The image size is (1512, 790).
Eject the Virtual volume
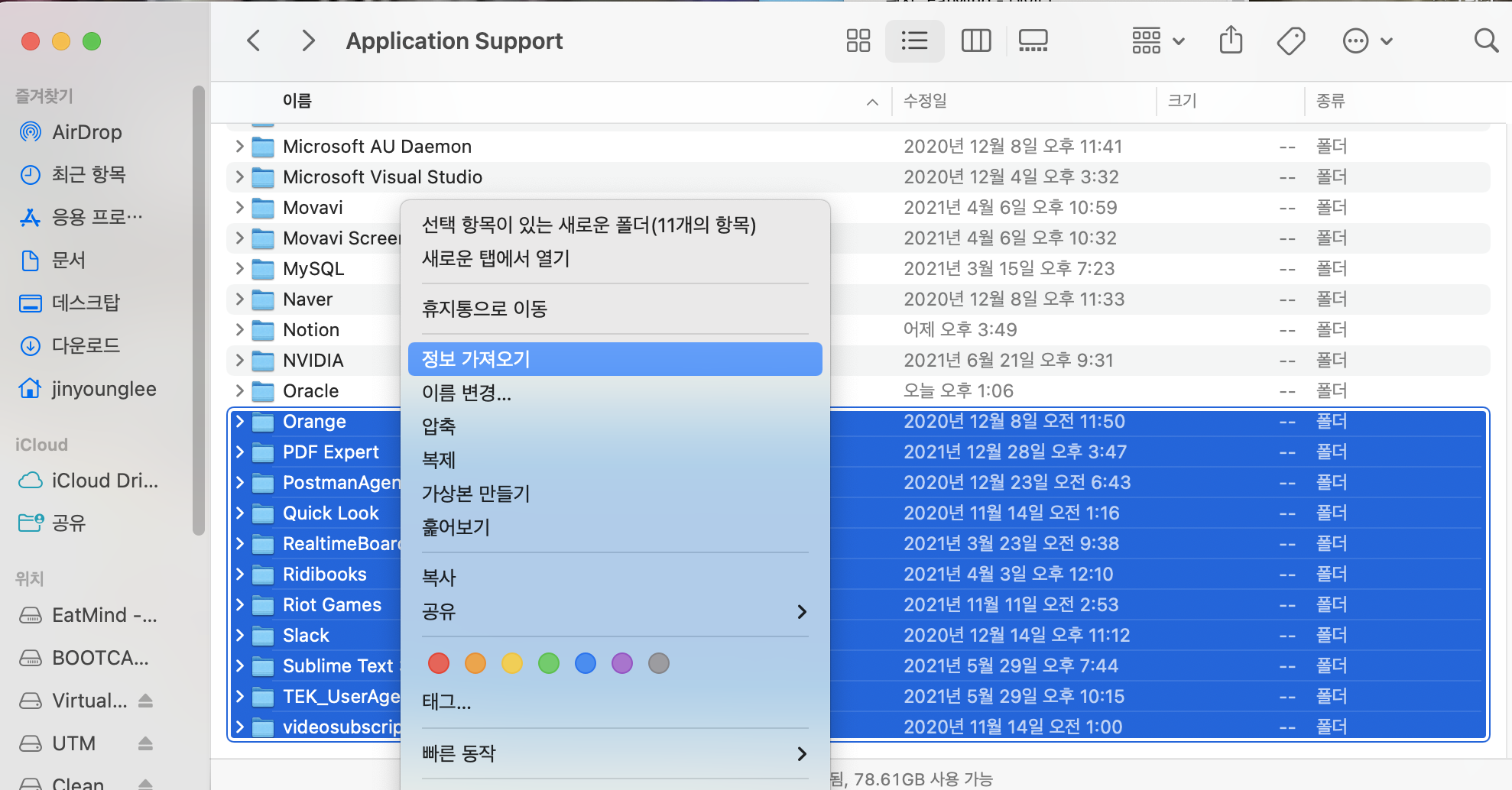pyautogui.click(x=145, y=701)
